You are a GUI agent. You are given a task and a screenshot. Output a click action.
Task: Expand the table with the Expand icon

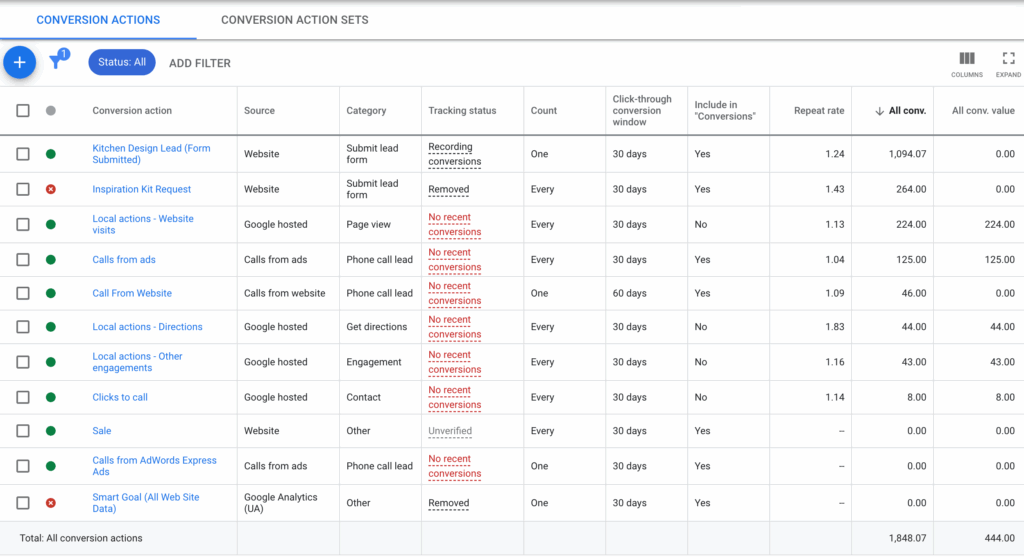pos(1008,60)
